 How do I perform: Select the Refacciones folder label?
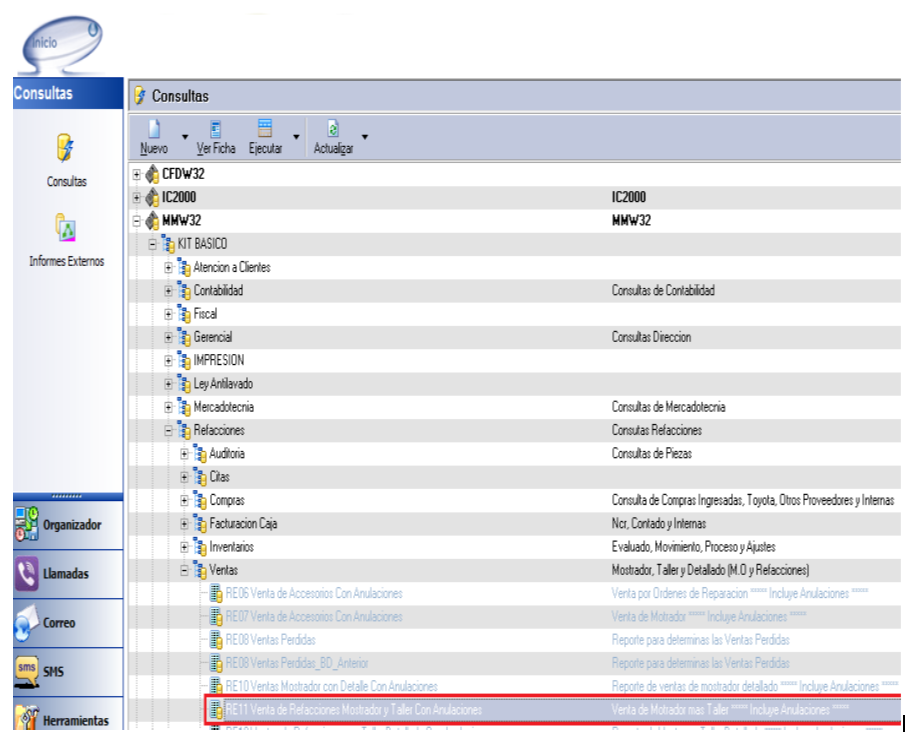click(219, 431)
